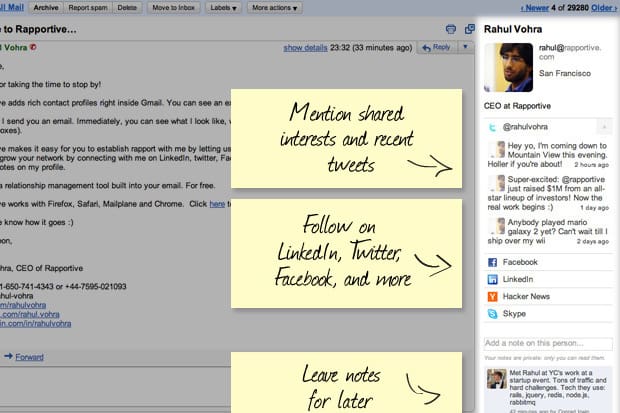Click the Forward link below the email
The width and height of the screenshot is (620, 413).
coord(27,355)
